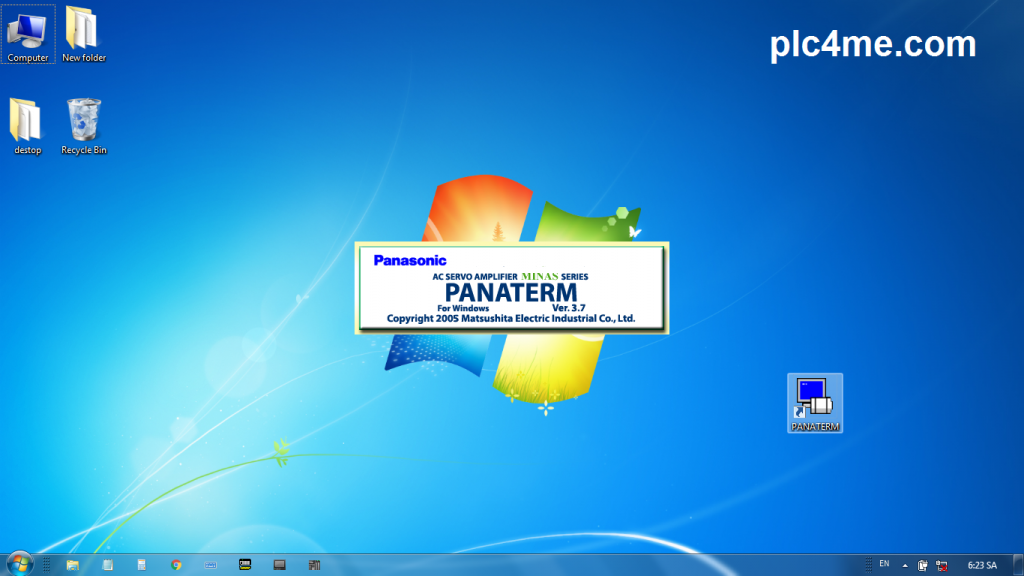Click the last pinned taskbar icon
The height and width of the screenshot is (576, 1024).
pyautogui.click(x=314, y=565)
